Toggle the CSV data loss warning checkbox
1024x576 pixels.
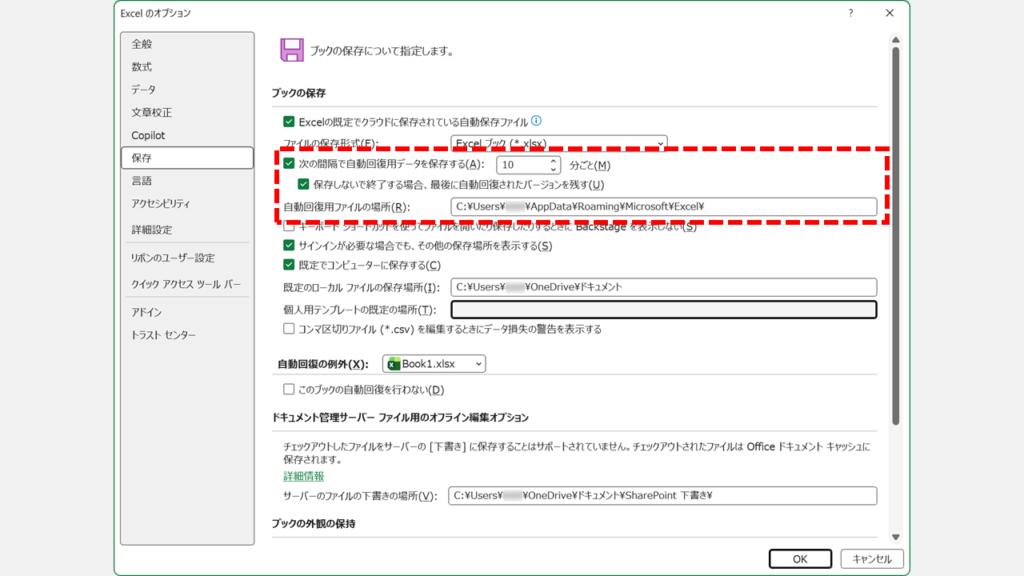[x=289, y=328]
